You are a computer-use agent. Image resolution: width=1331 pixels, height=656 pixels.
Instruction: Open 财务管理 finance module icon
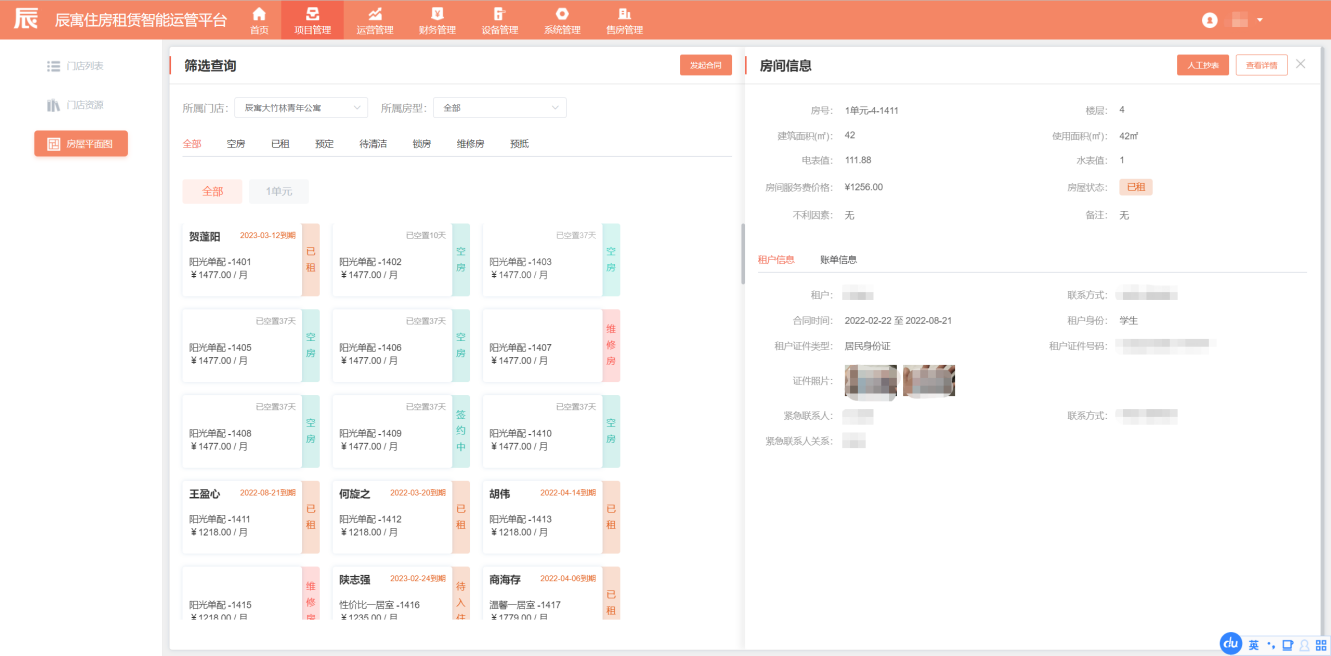coord(437,14)
